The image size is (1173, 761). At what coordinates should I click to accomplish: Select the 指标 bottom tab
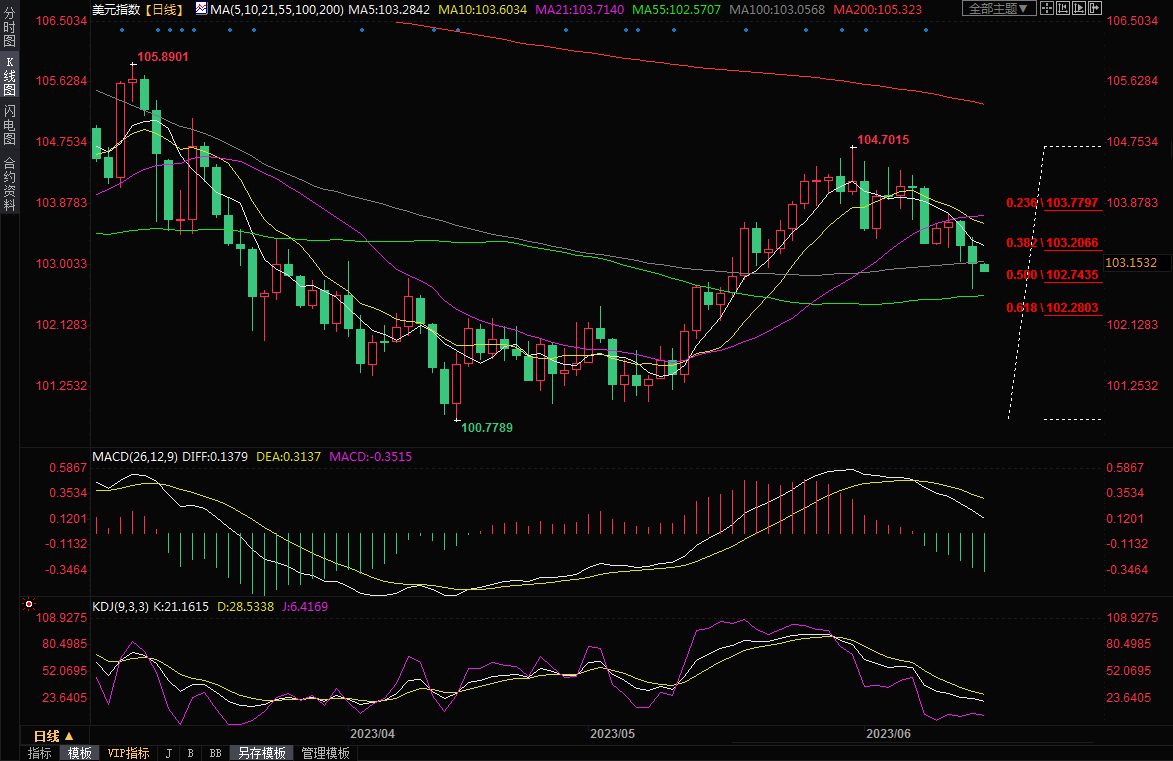(40, 753)
